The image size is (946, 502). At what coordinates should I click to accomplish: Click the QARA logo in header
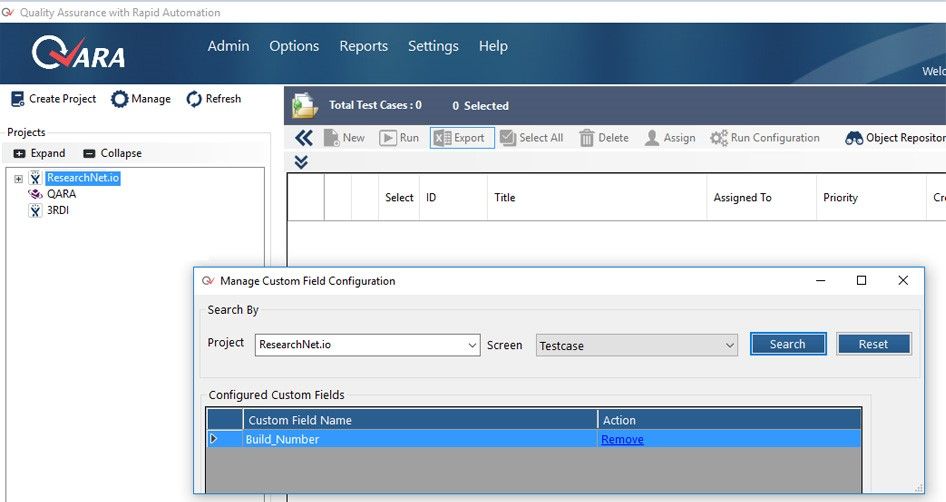point(78,53)
